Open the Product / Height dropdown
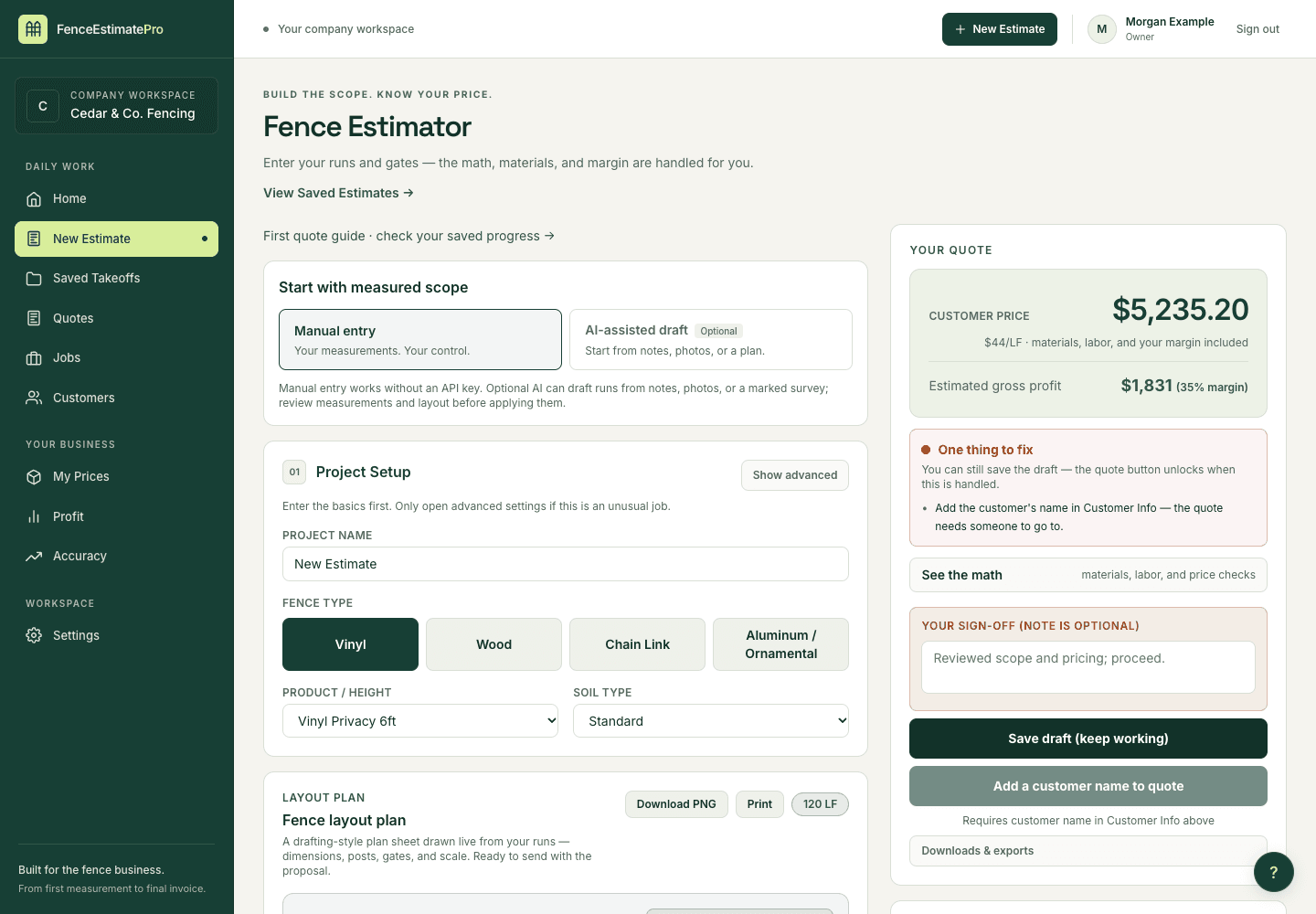The image size is (1316, 914). (420, 721)
